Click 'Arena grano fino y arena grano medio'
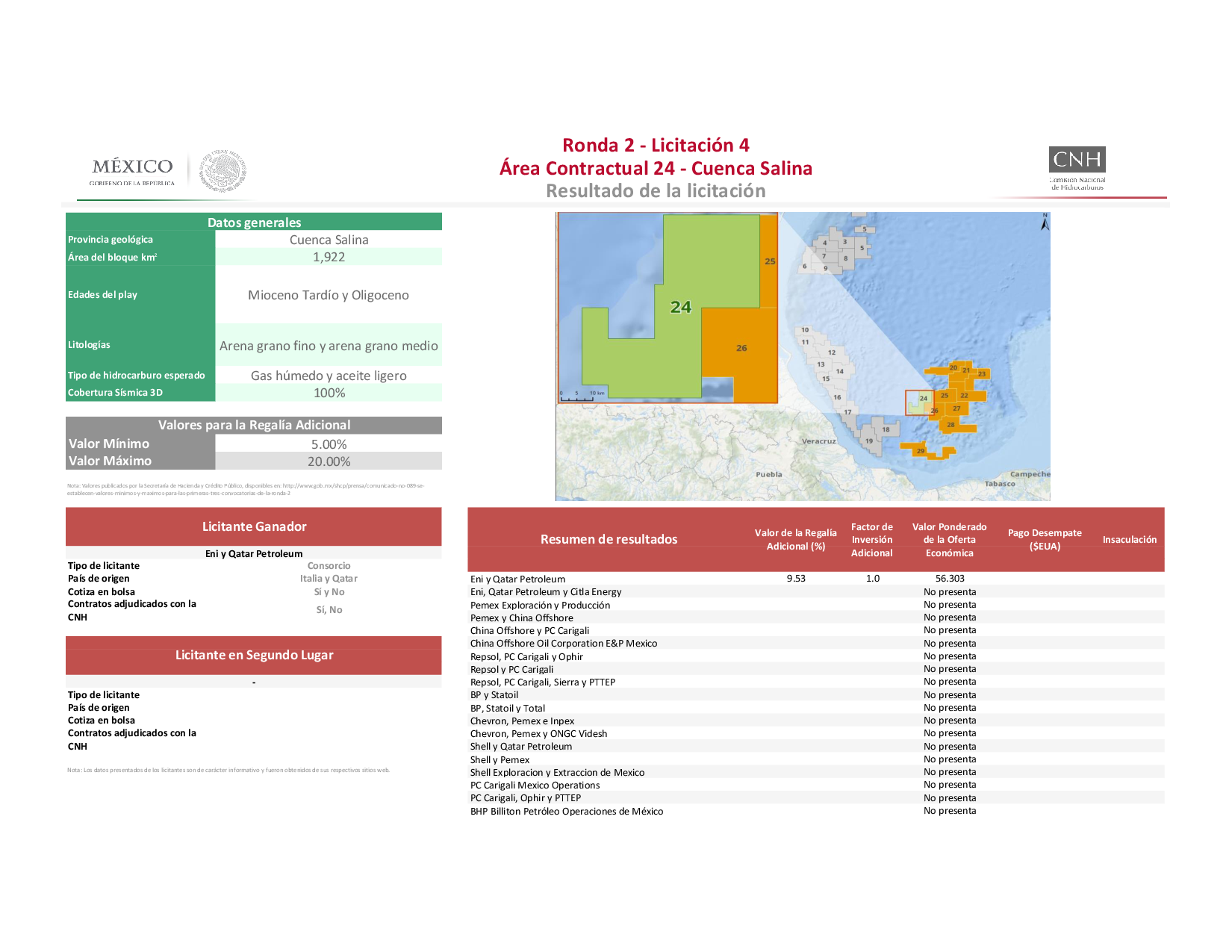 tap(329, 346)
